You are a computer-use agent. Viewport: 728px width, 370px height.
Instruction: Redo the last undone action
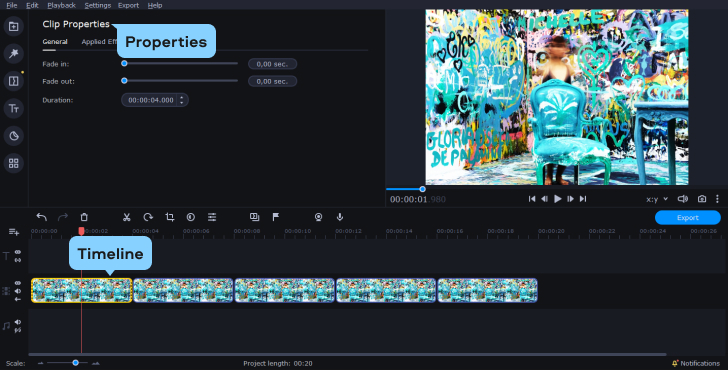[x=63, y=217]
